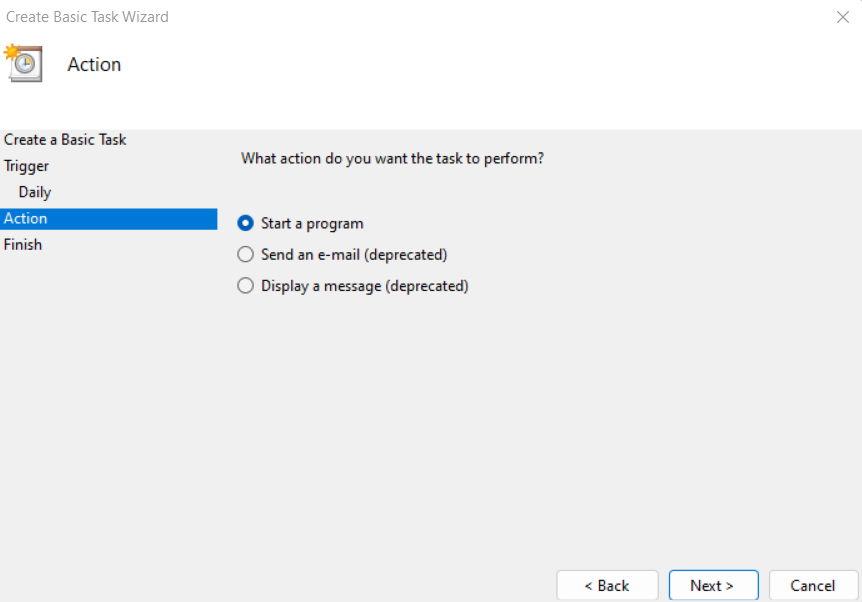This screenshot has width=862, height=602.
Task: Select the highlighted Action step in sidebar
Action: pos(26,218)
